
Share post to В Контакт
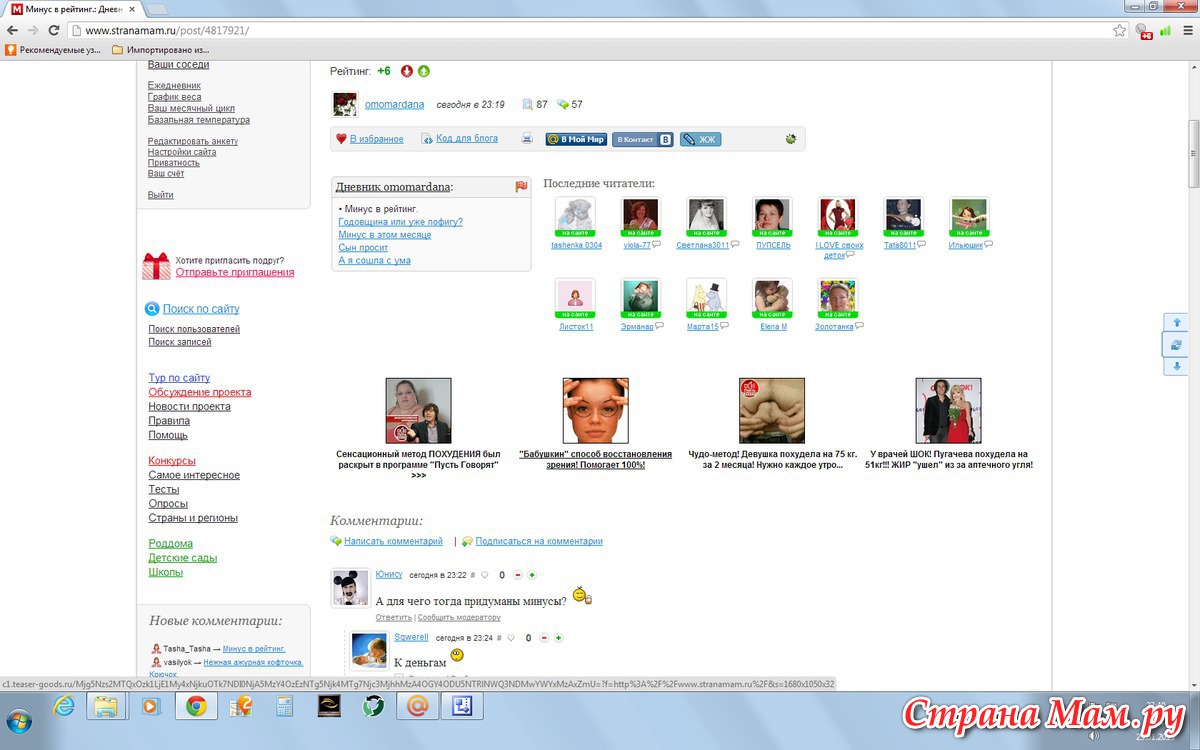[x=643, y=140]
